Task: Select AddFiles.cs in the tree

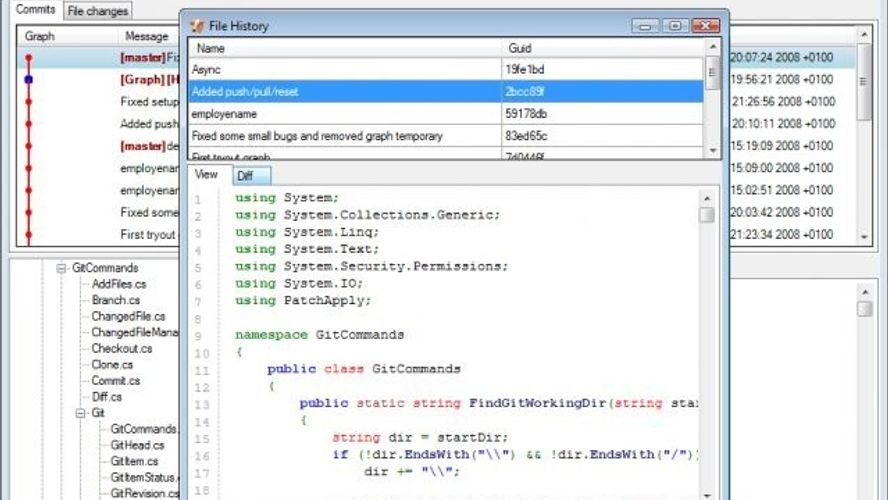Action: [119, 284]
